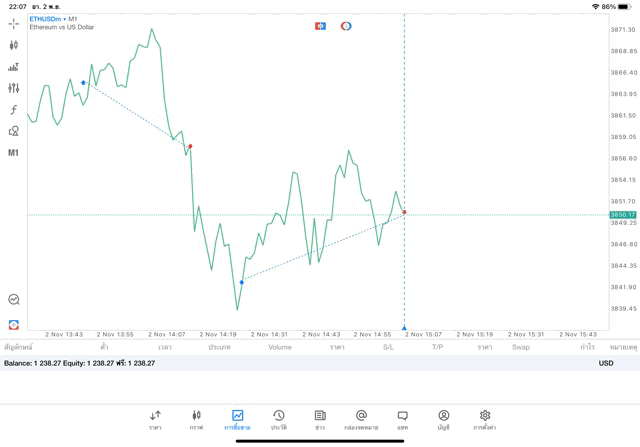This screenshot has width=640, height=447.
Task: Tap the green 3850.17 current price label
Action: point(623,215)
